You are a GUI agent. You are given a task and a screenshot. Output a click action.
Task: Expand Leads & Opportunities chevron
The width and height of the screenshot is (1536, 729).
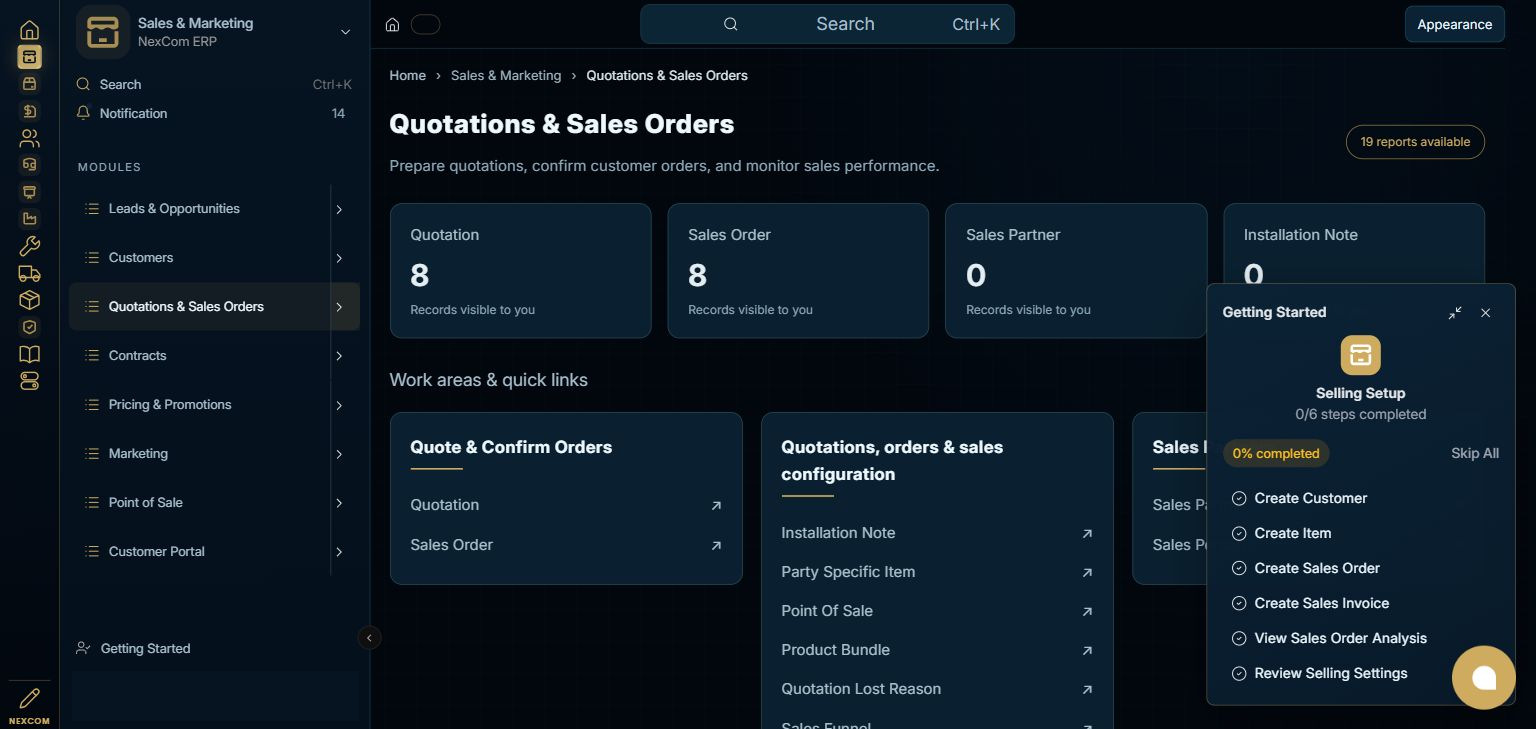(x=339, y=209)
